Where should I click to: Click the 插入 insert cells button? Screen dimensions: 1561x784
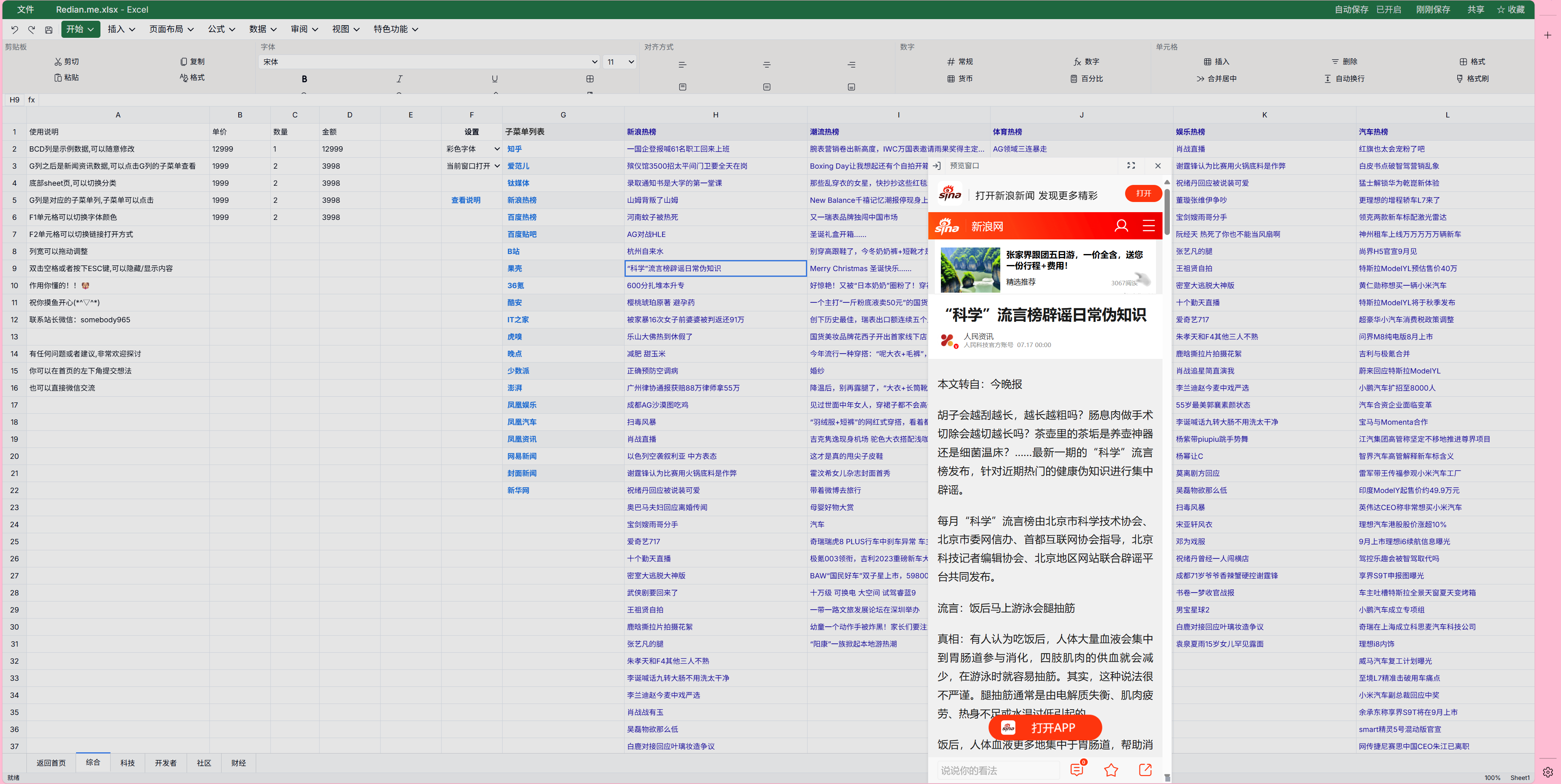[1216, 62]
